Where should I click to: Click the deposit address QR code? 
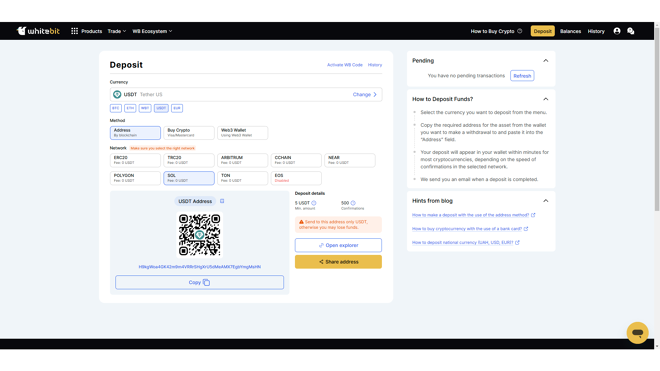(199, 235)
